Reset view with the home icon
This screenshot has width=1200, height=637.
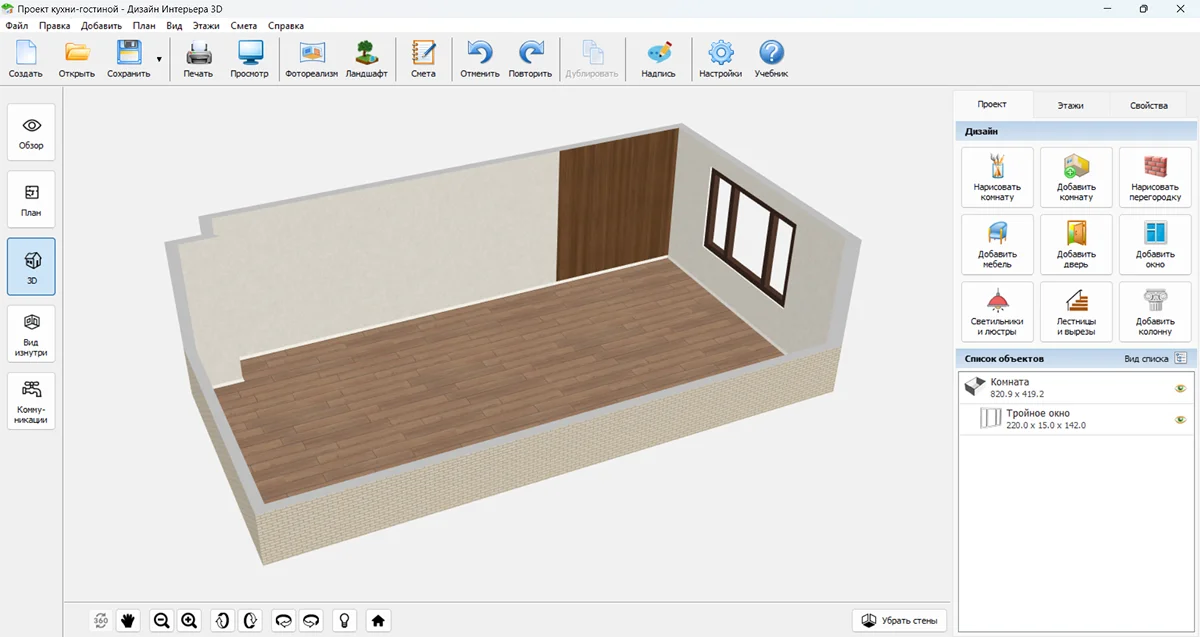click(x=378, y=621)
